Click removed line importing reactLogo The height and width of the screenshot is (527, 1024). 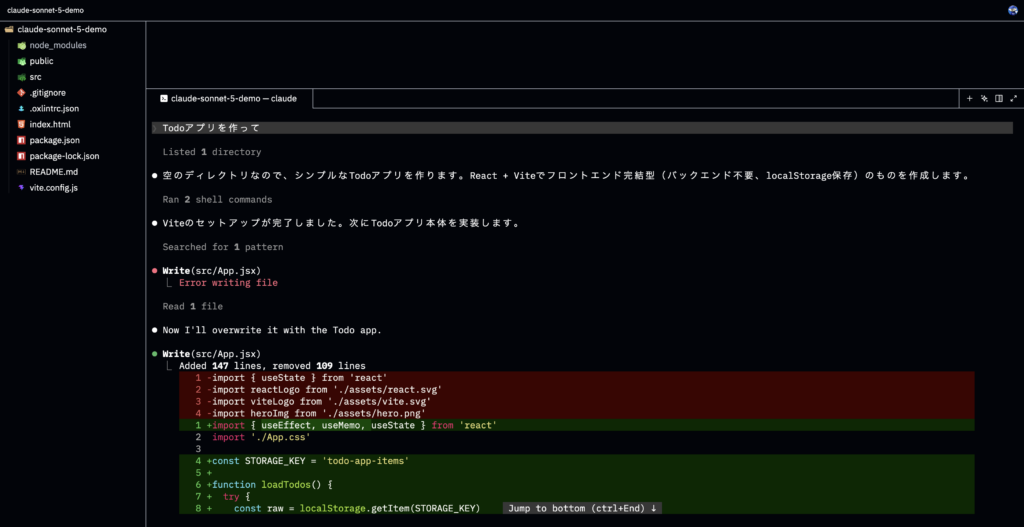[x=577, y=389]
